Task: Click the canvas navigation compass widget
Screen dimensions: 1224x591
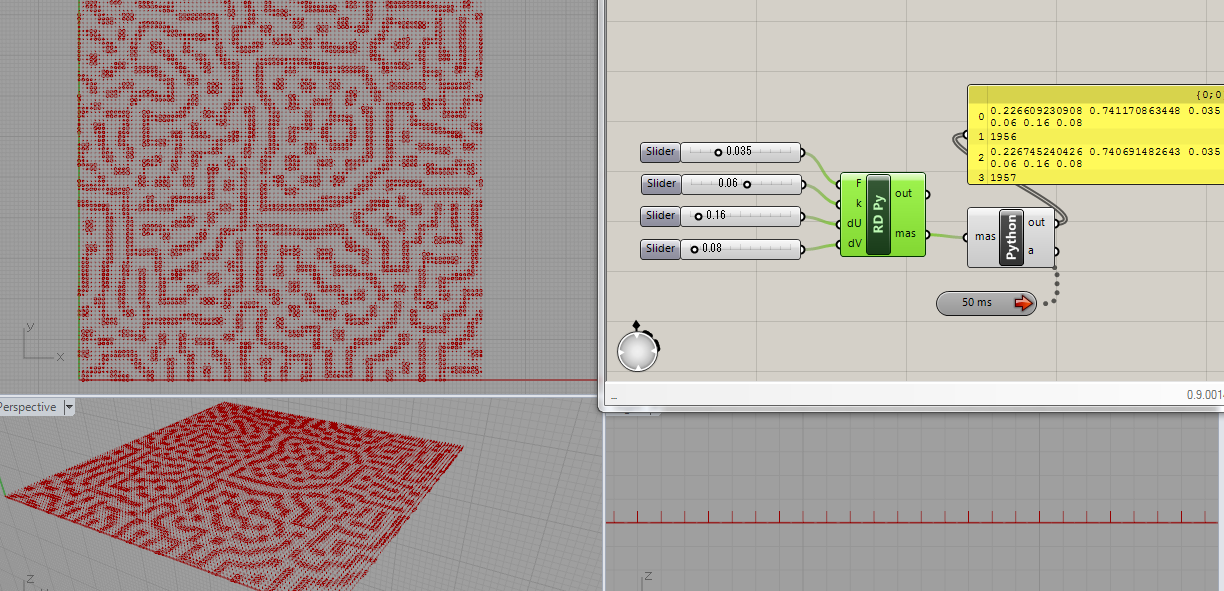Action: click(x=638, y=350)
